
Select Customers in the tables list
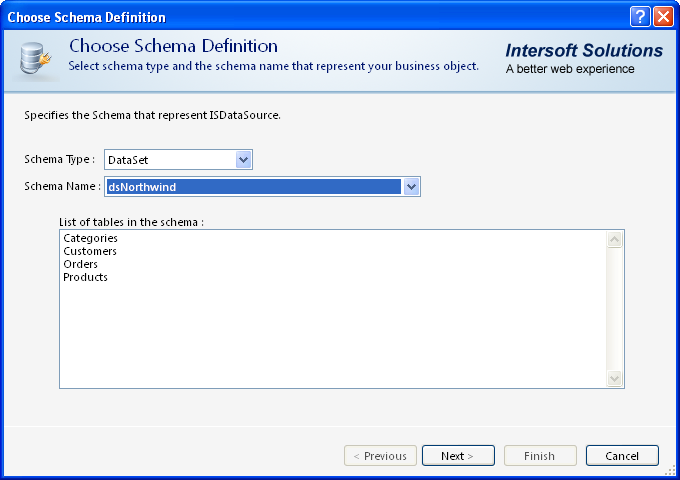coord(90,251)
